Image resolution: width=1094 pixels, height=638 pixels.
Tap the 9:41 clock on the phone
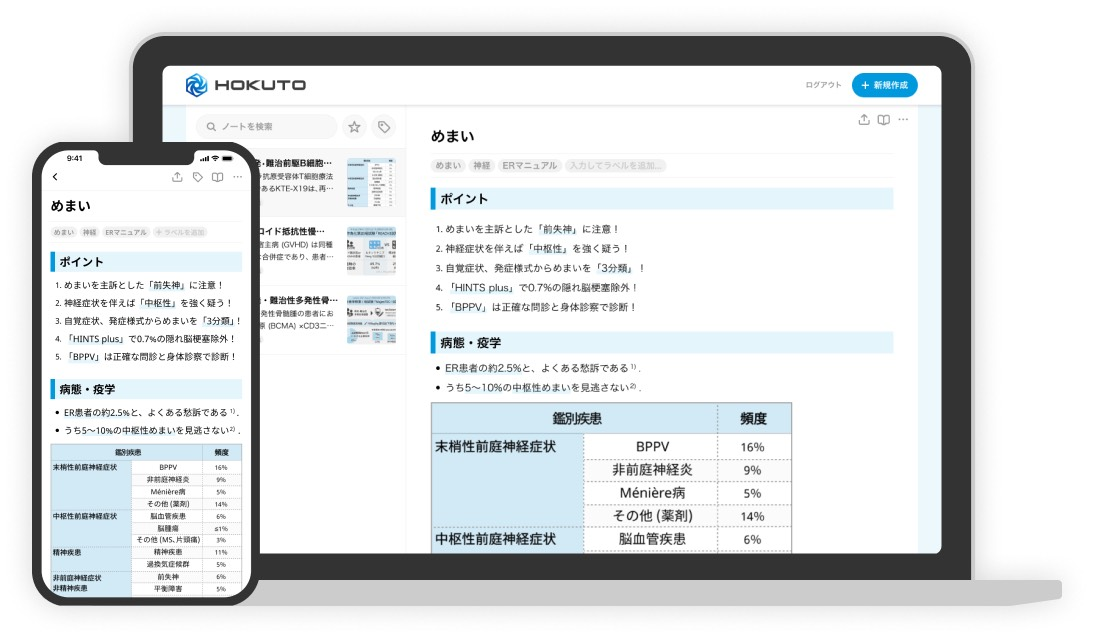[x=75, y=158]
